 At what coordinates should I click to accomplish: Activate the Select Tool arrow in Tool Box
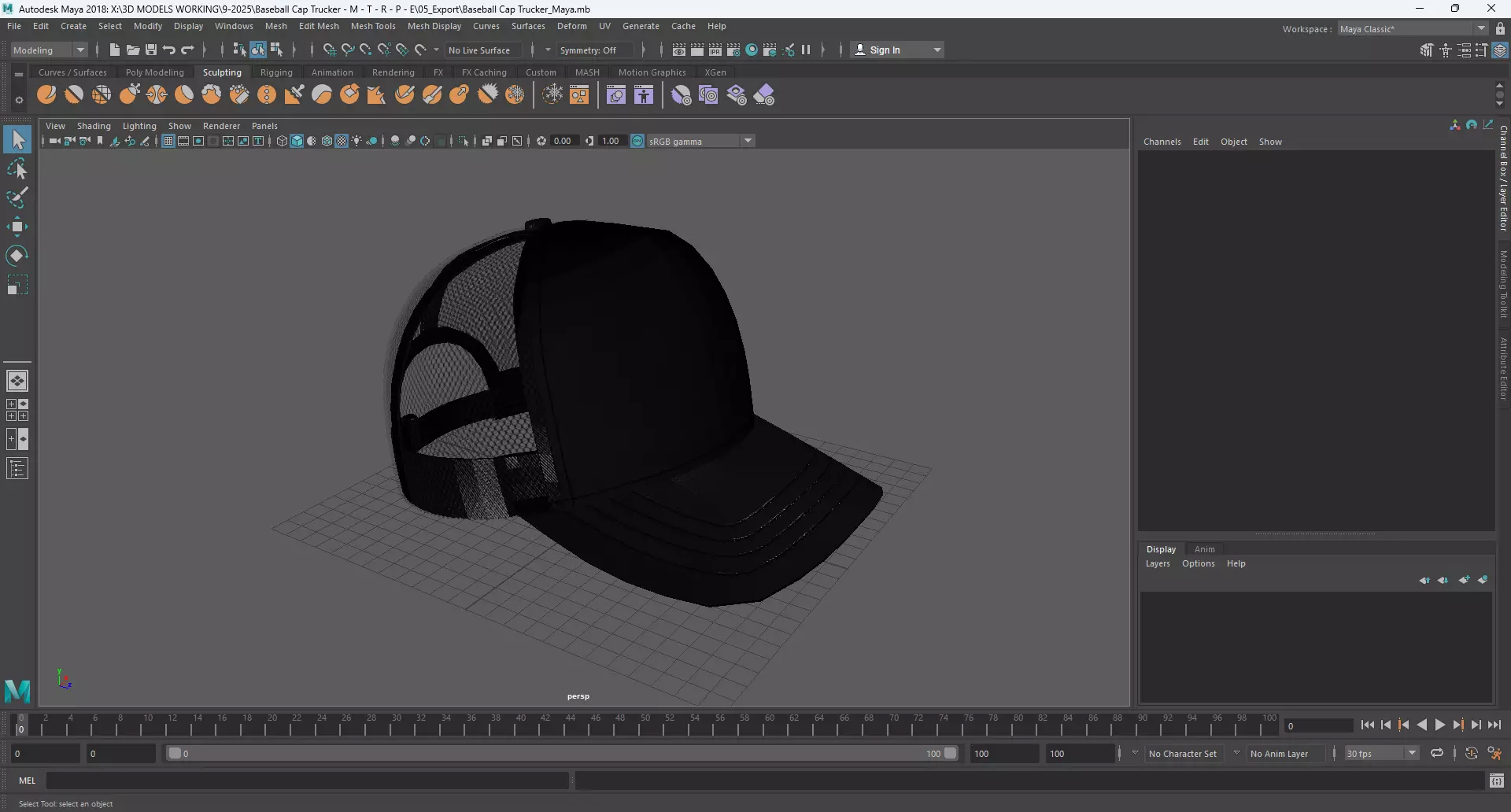pyautogui.click(x=17, y=140)
